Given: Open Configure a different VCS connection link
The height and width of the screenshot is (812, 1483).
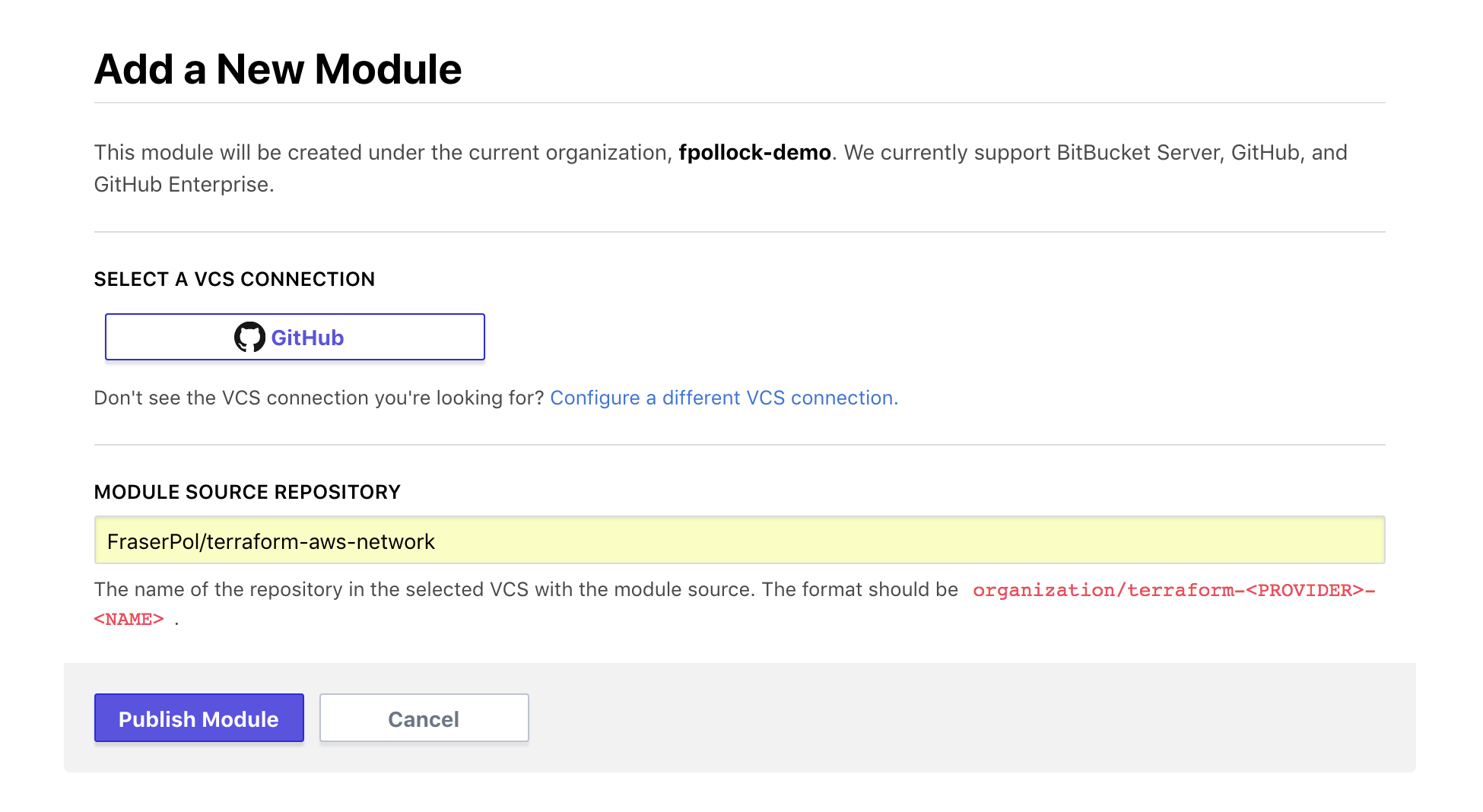Looking at the screenshot, I should point(723,398).
